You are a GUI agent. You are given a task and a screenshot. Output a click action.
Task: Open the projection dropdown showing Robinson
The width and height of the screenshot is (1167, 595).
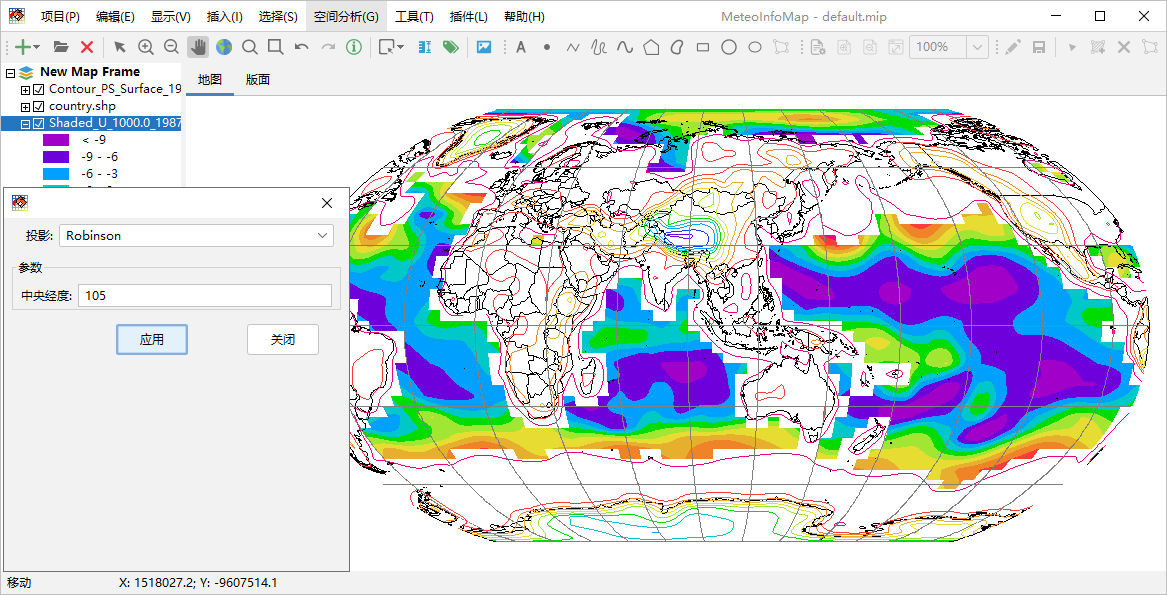click(197, 235)
